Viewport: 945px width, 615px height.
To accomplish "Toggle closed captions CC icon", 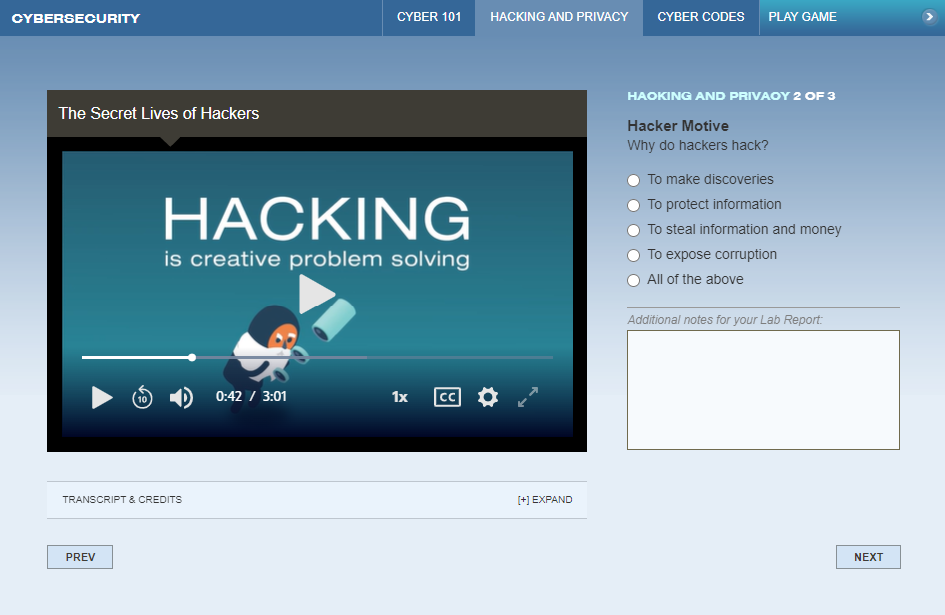I will tap(447, 397).
